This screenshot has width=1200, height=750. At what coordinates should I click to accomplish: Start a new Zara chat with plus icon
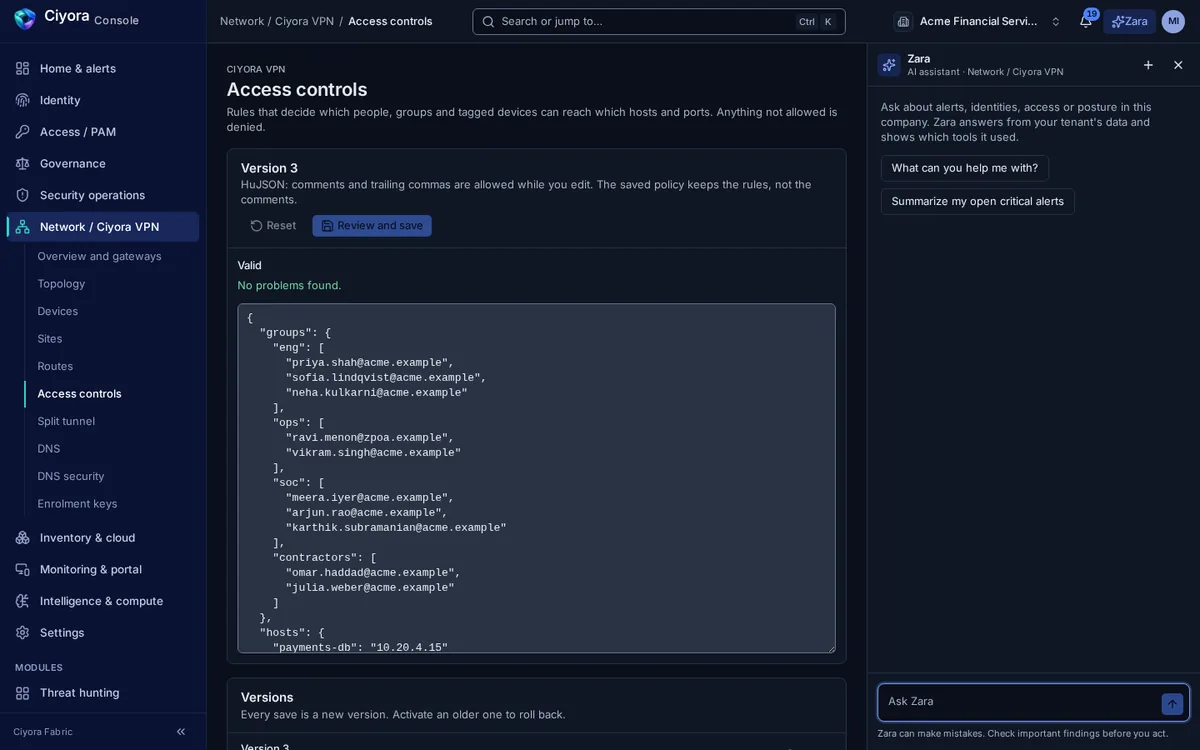[1148, 65]
